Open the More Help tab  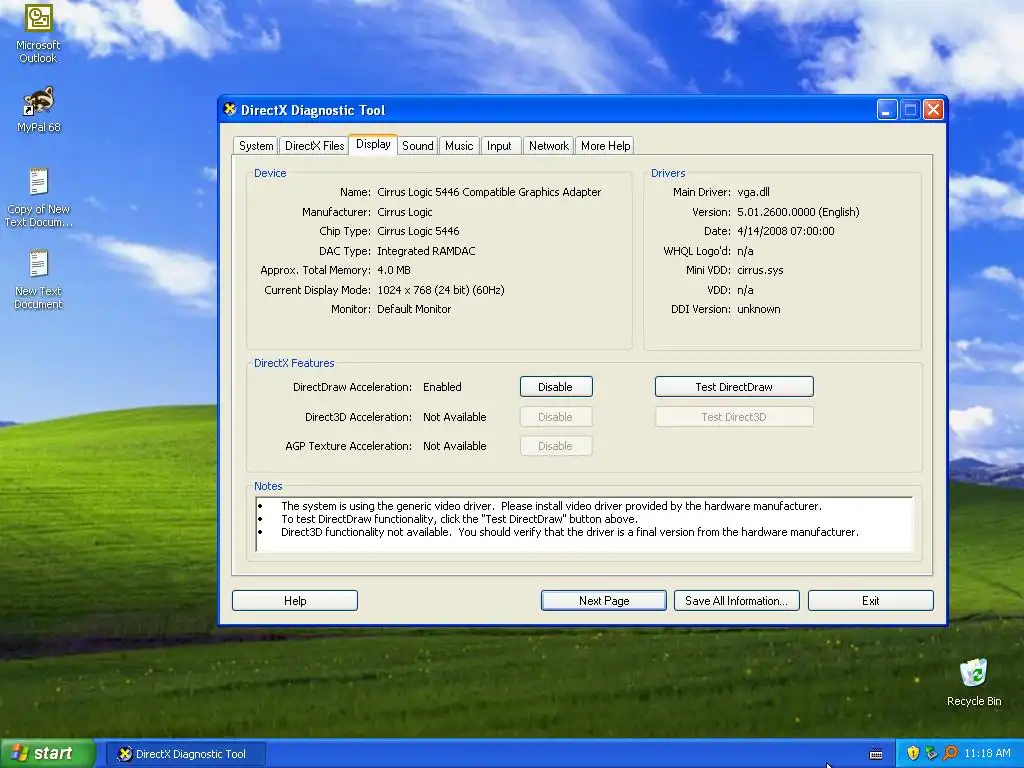605,146
